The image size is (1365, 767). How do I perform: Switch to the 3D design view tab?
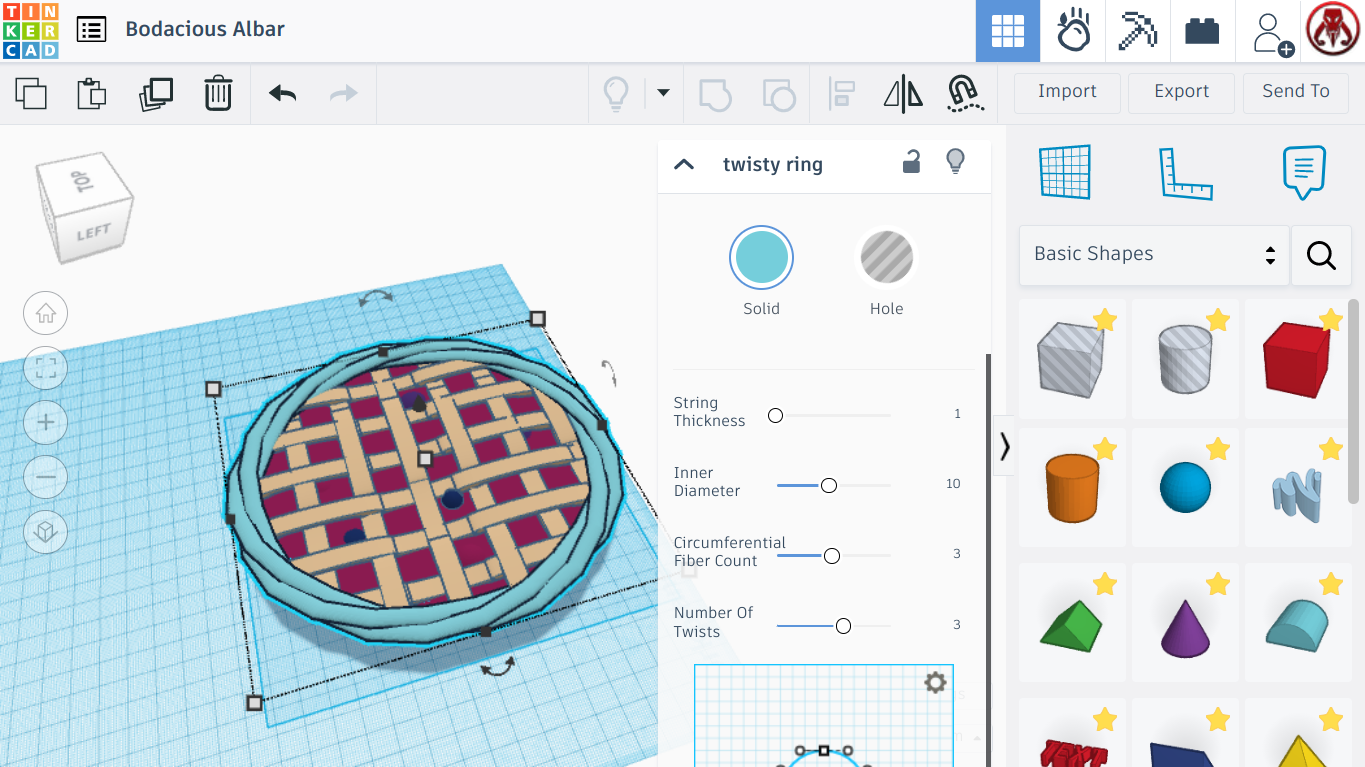[1007, 31]
